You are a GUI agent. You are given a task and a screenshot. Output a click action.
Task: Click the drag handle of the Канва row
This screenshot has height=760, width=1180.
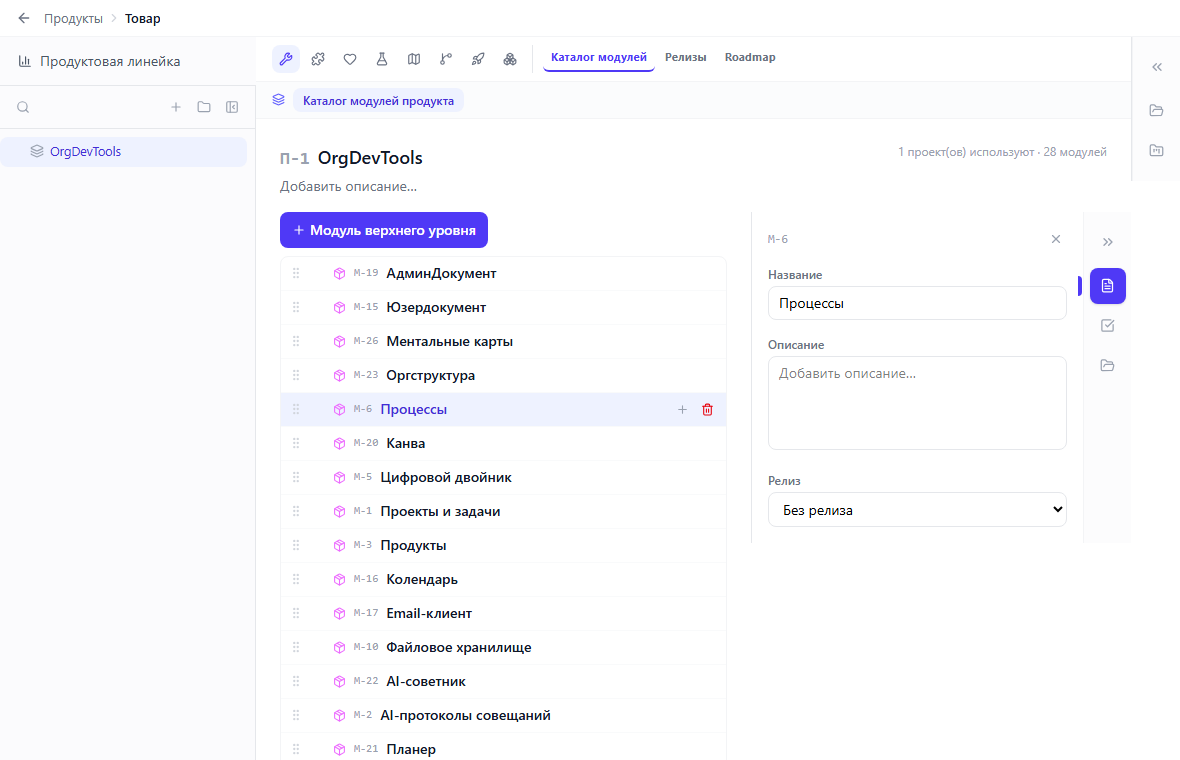296,443
